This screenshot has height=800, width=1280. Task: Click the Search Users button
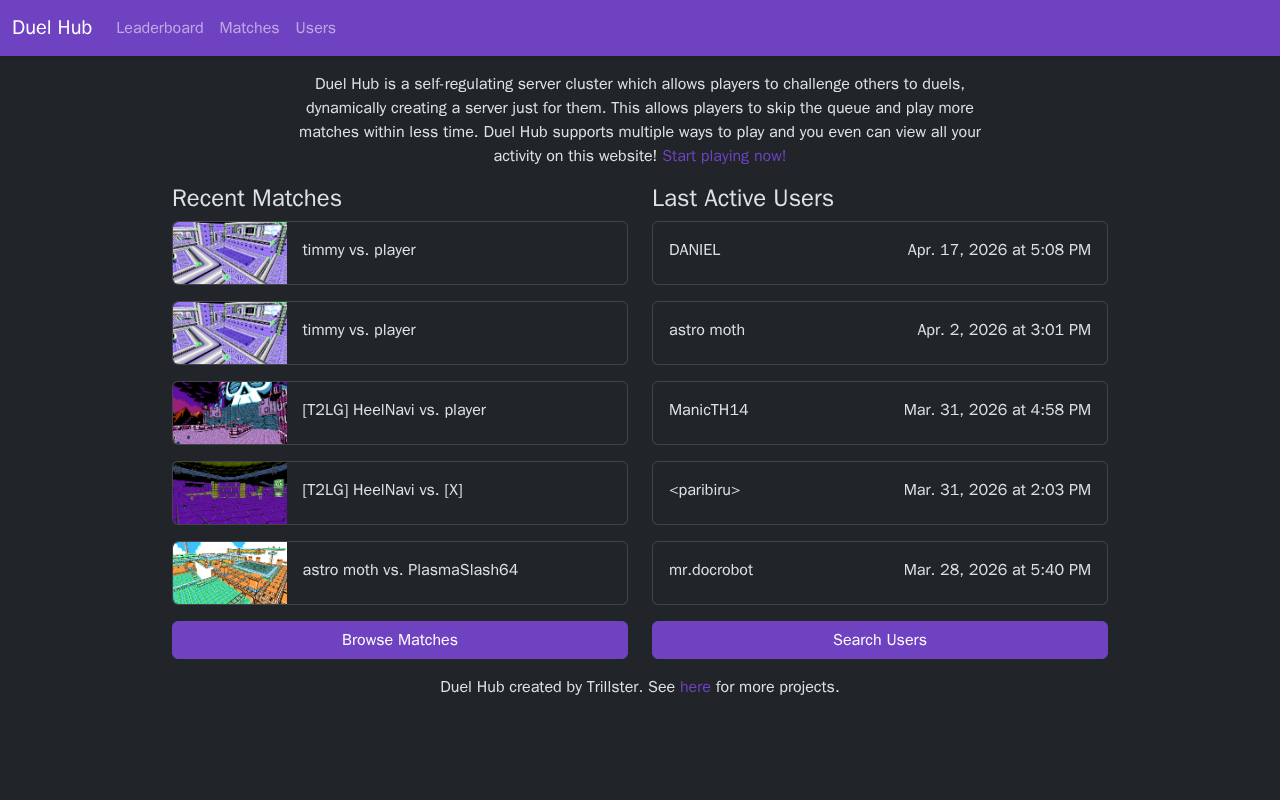[880, 640]
